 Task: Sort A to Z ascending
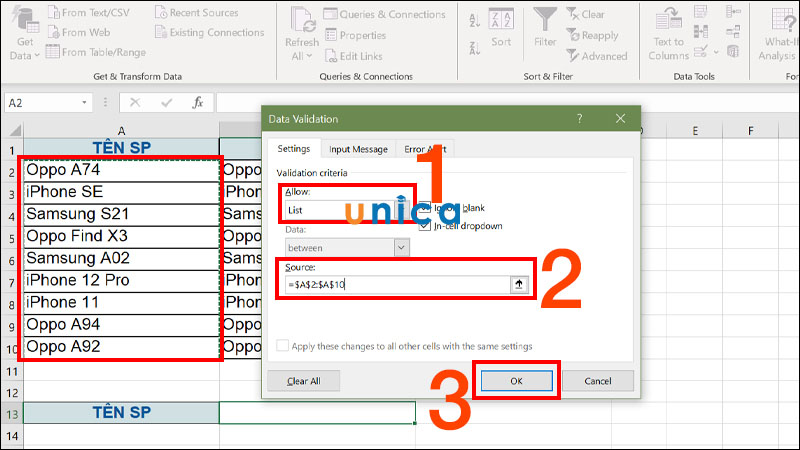click(x=474, y=20)
